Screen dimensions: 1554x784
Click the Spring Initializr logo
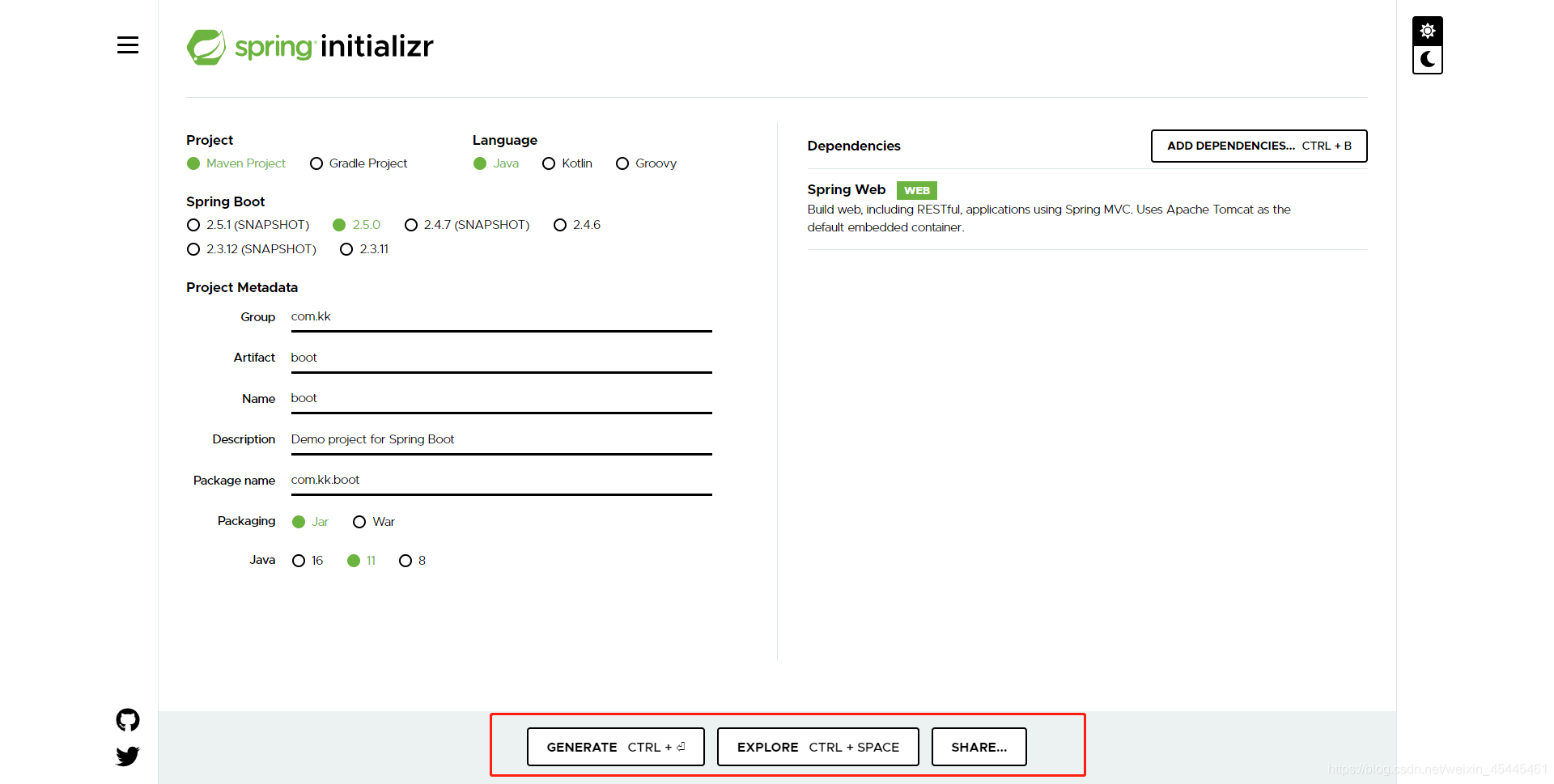point(310,47)
